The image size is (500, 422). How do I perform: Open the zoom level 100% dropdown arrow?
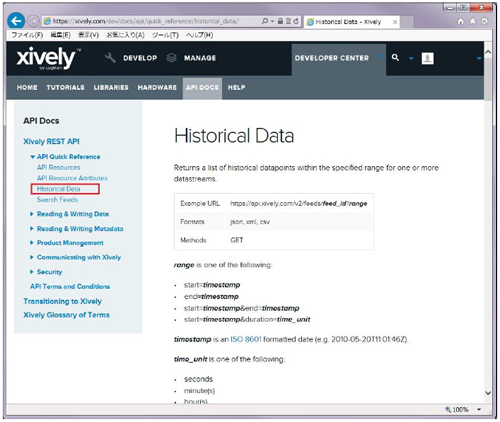[x=479, y=409]
